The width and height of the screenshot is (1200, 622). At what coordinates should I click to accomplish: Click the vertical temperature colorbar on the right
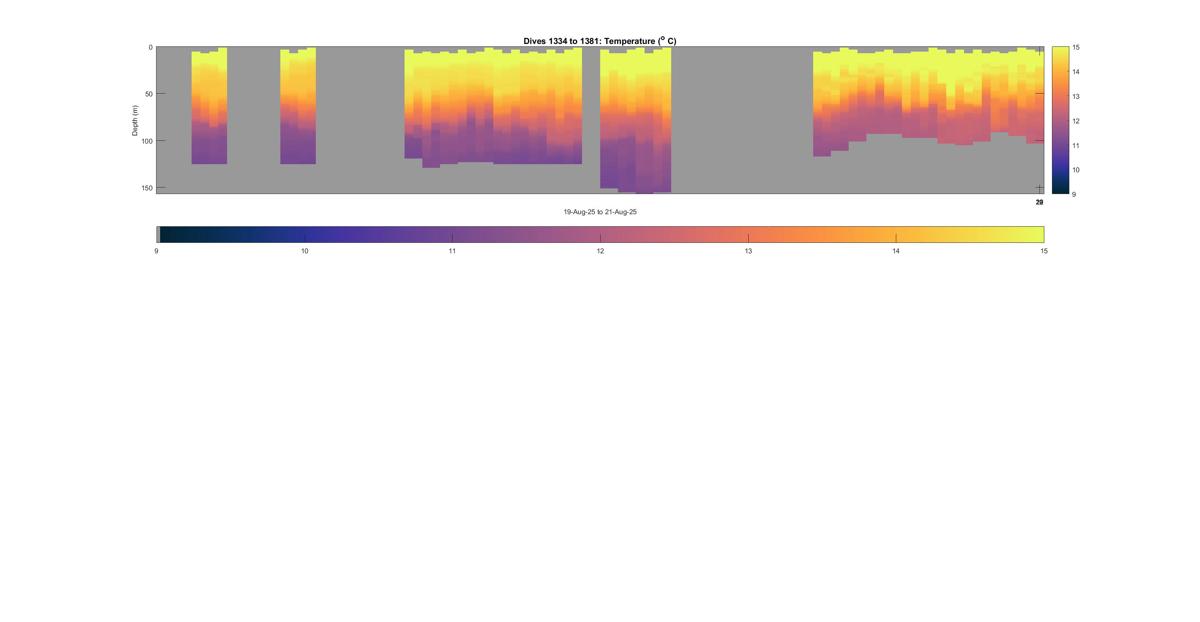[1058, 120]
